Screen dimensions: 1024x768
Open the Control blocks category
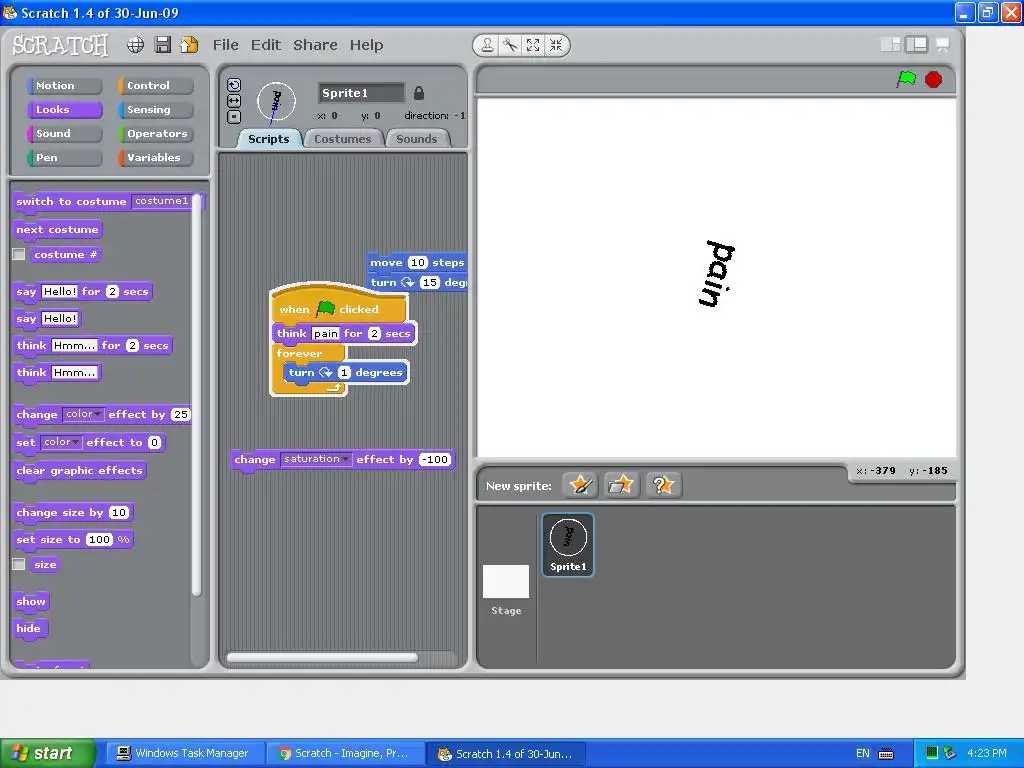point(155,86)
